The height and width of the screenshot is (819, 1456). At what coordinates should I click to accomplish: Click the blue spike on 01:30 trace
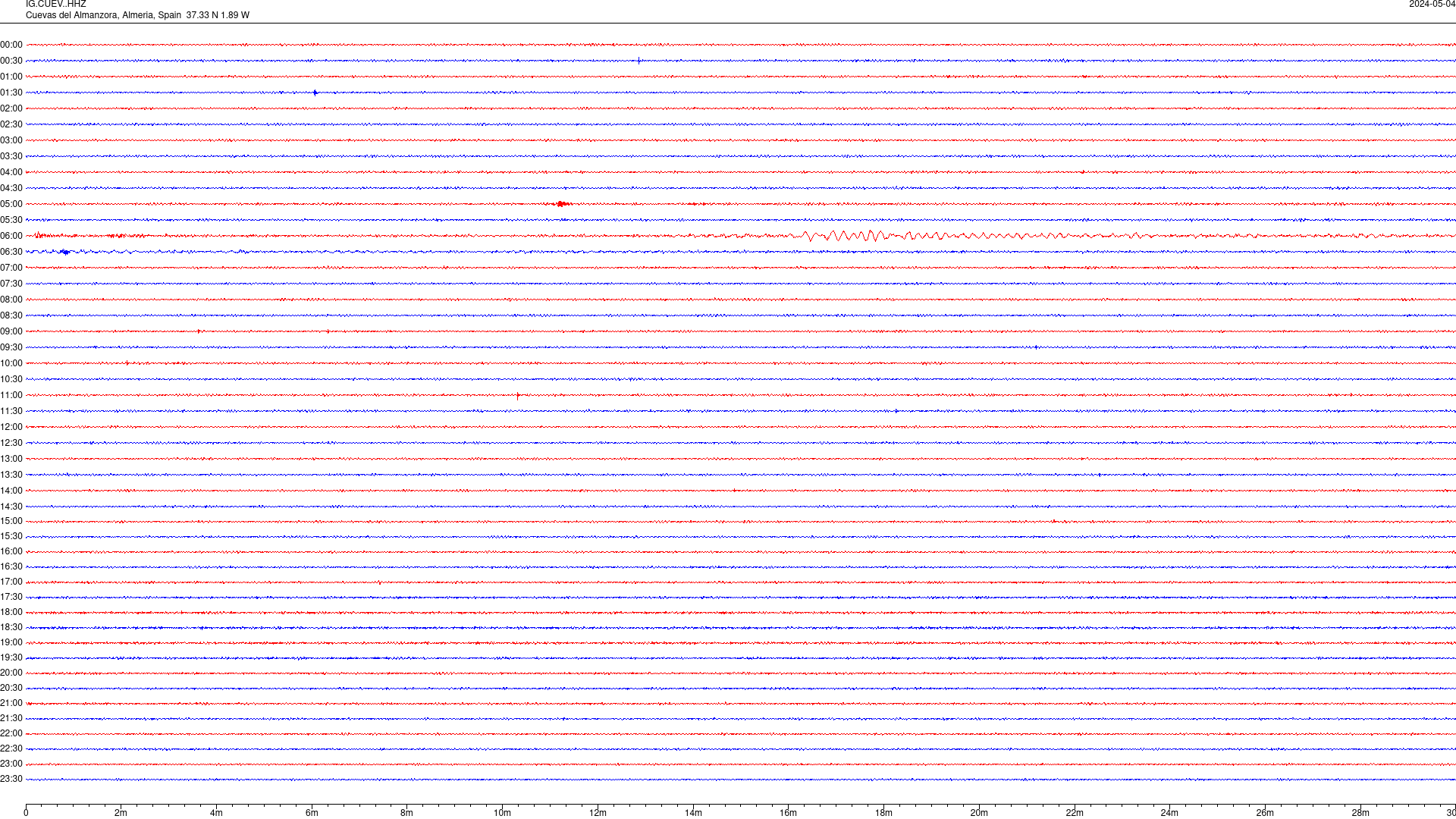point(315,93)
